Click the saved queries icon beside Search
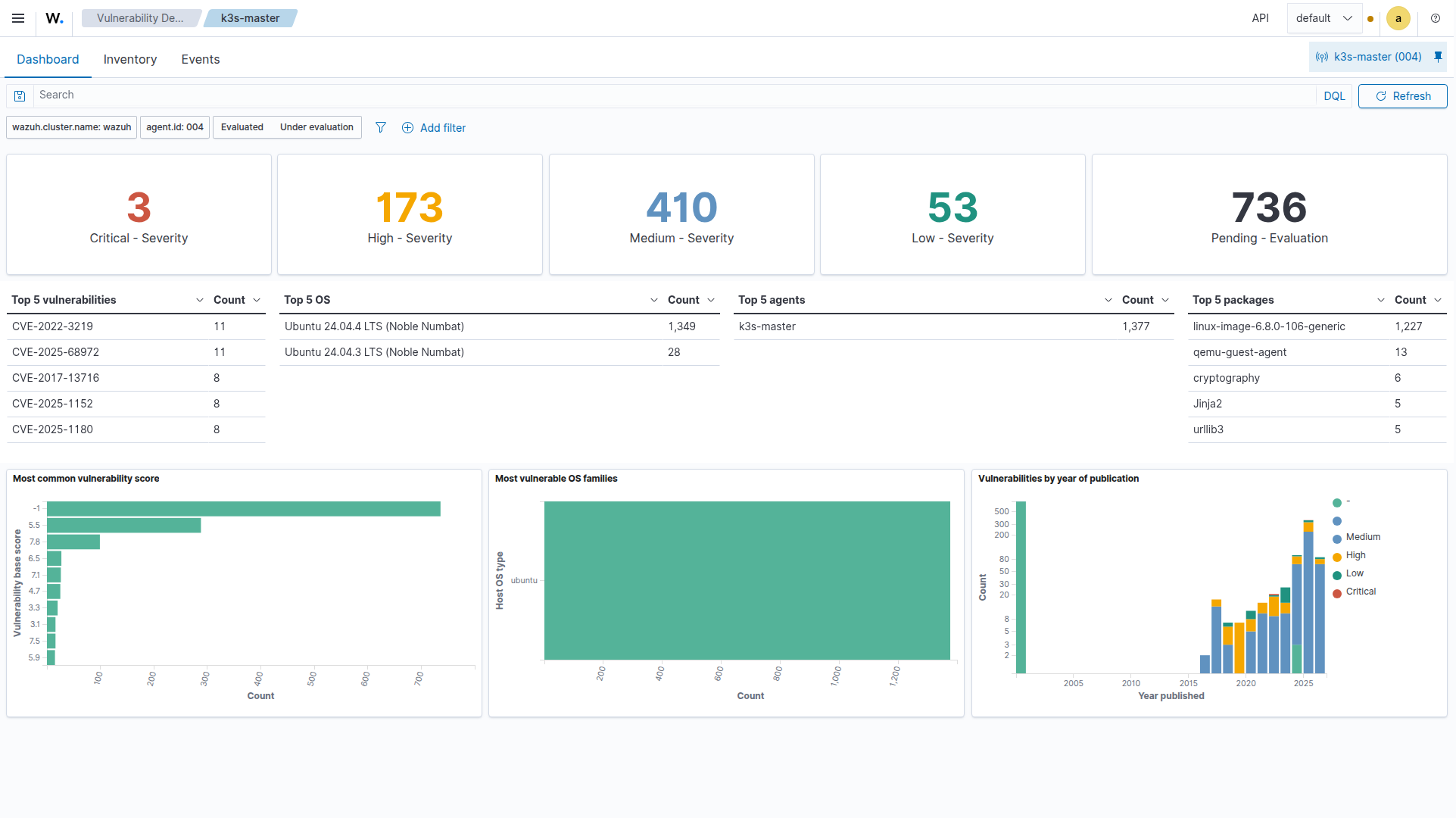This screenshot has height=818, width=1456. pos(20,95)
